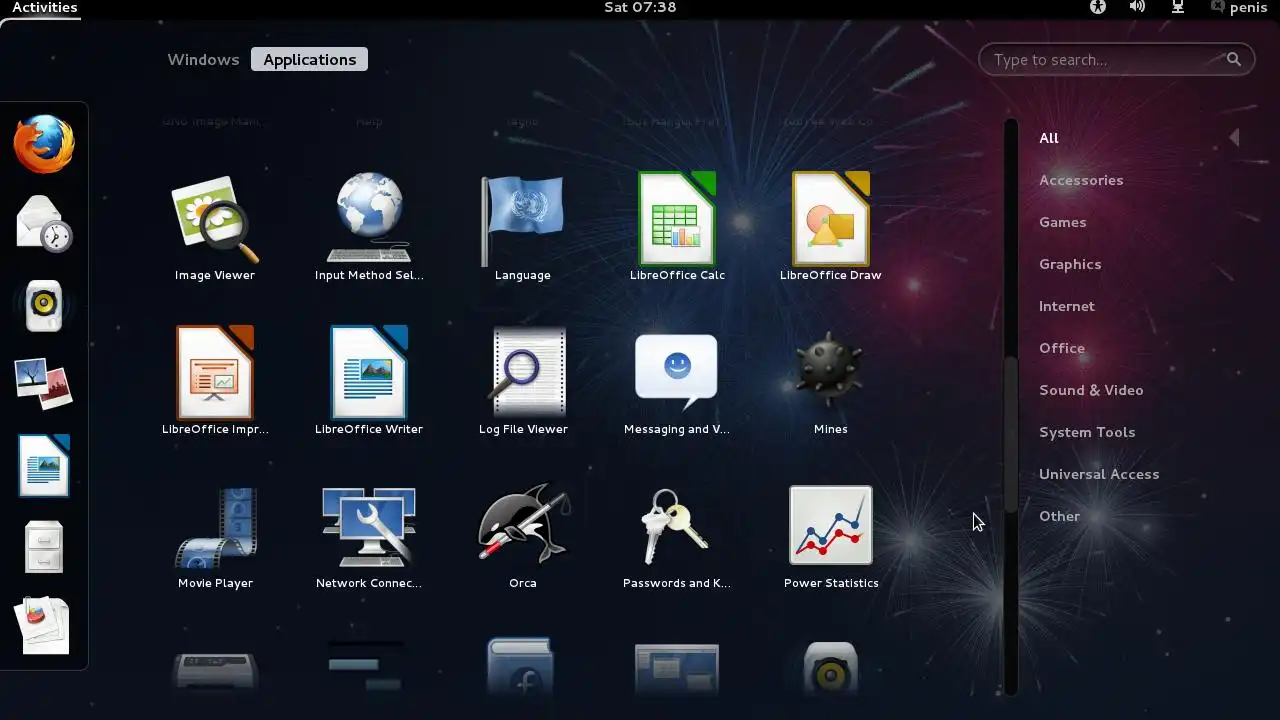
Task: Filter applications by Internet
Action: (1066, 306)
